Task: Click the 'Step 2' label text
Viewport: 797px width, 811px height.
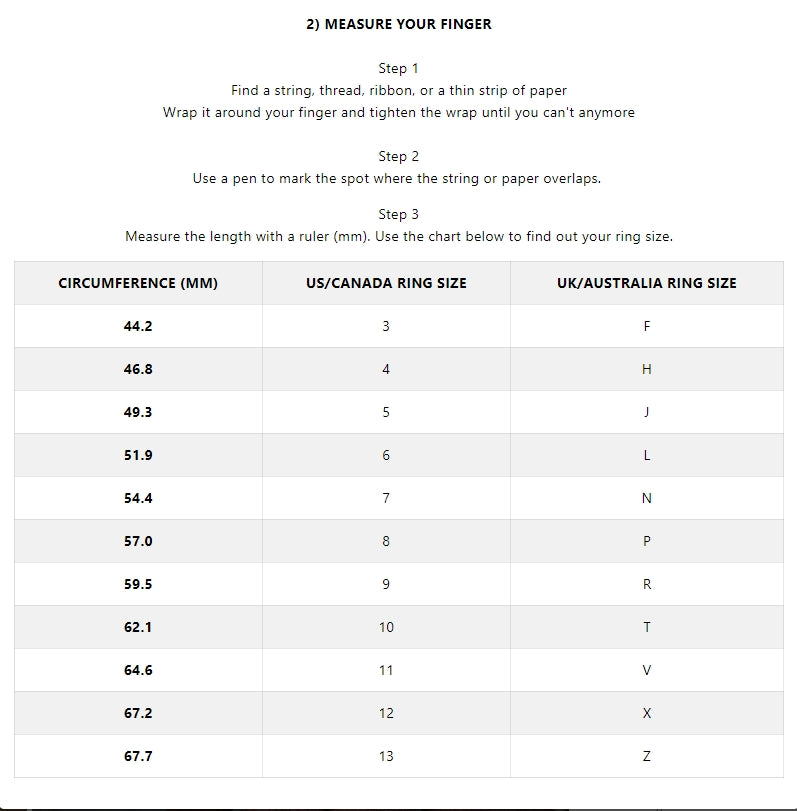Action: pyautogui.click(x=398, y=156)
